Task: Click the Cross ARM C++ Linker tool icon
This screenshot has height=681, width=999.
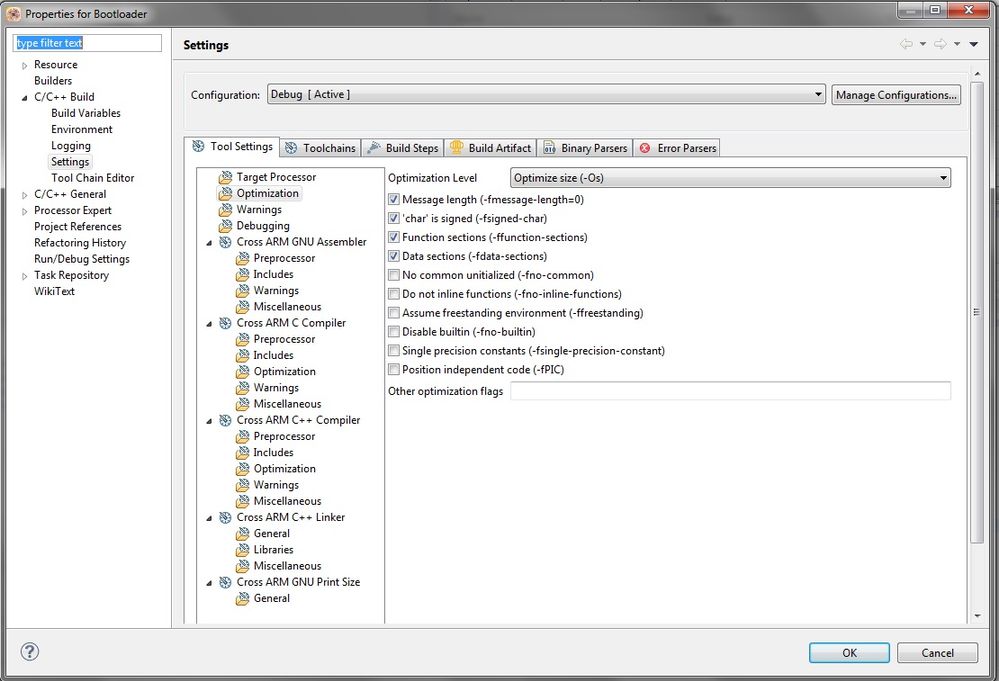Action: pos(225,517)
